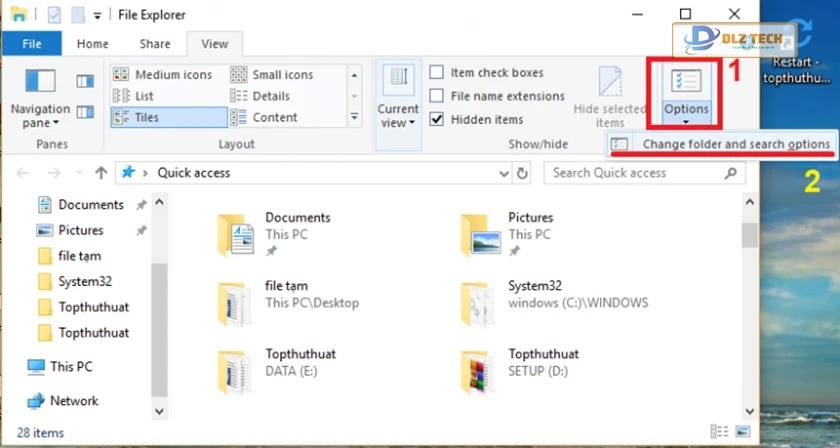Open the address bar history dropdown
The height and width of the screenshot is (448, 840).
[x=503, y=173]
